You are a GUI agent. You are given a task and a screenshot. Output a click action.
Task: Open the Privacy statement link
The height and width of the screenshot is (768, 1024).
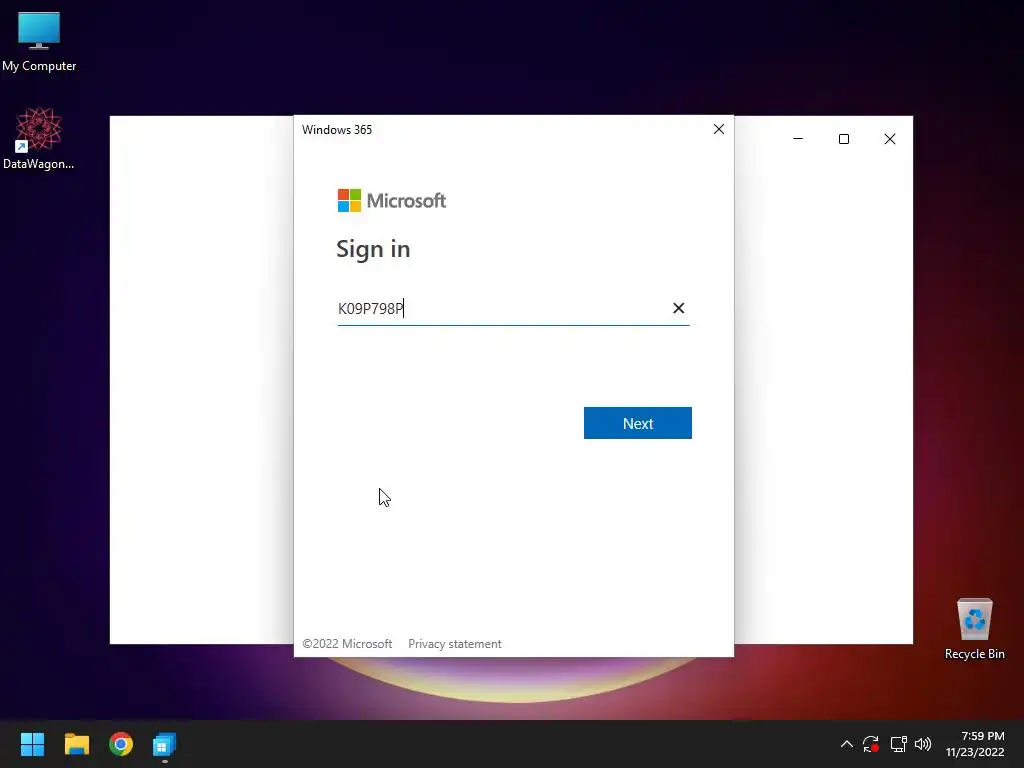tap(455, 644)
